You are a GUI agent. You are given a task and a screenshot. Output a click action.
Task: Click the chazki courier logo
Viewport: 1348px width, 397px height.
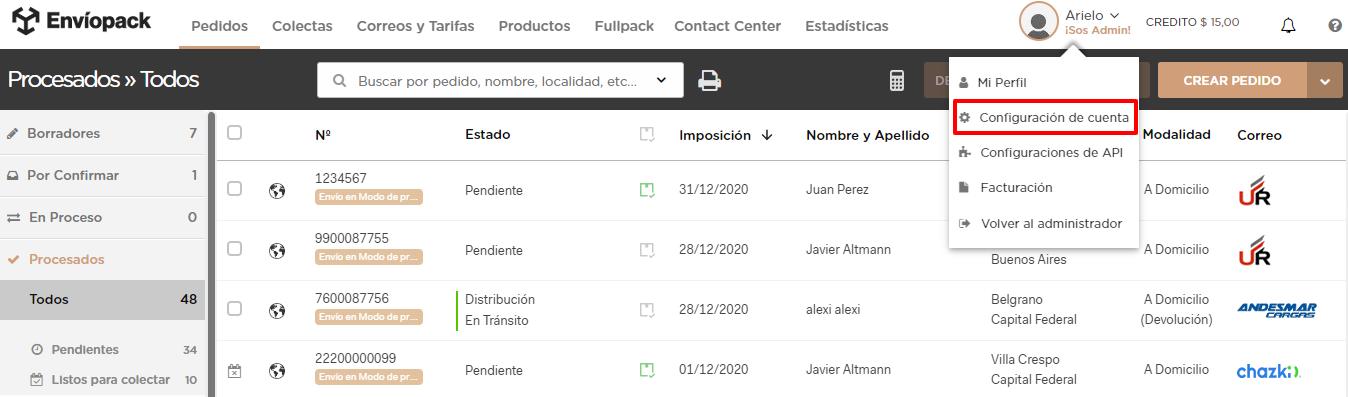pos(1267,371)
